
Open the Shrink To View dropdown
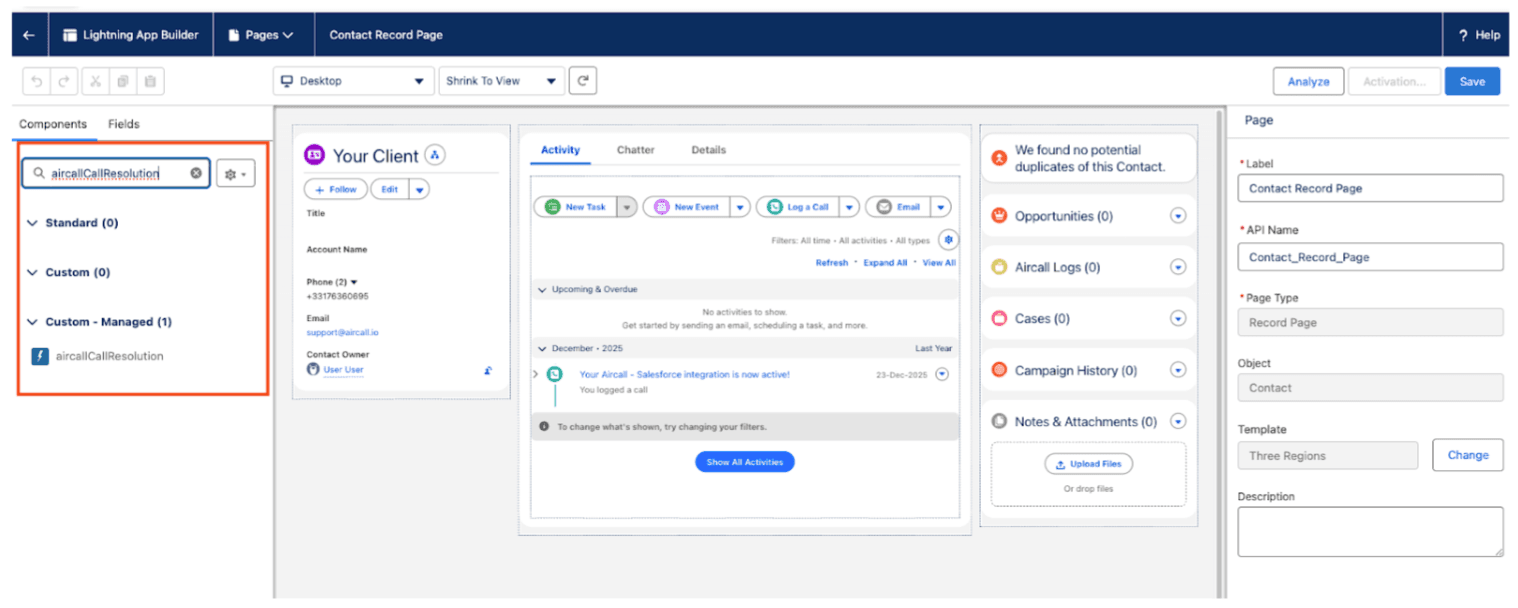click(x=501, y=81)
